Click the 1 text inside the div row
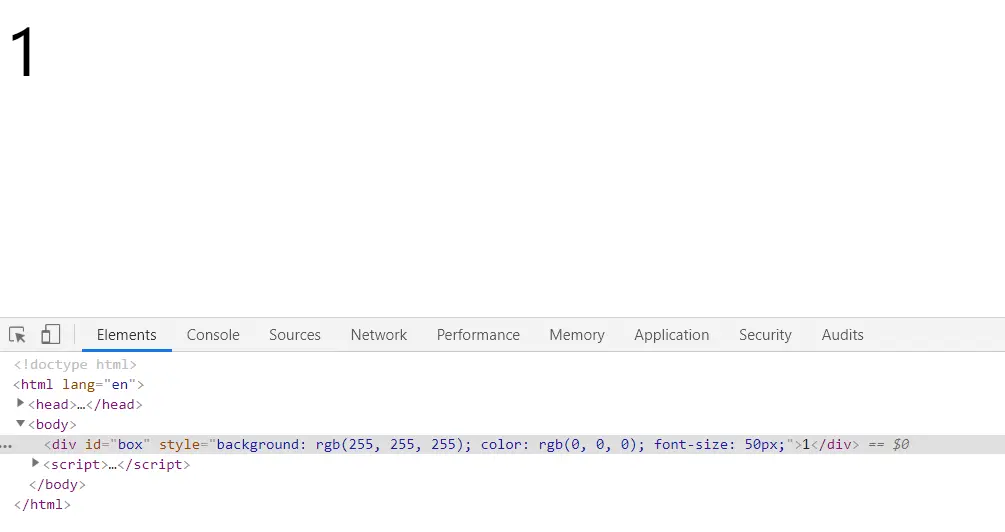This screenshot has height=532, width=1005. point(806,444)
